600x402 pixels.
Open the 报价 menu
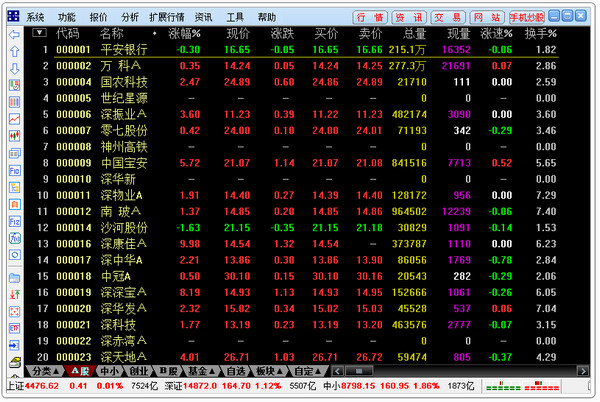[x=98, y=17]
